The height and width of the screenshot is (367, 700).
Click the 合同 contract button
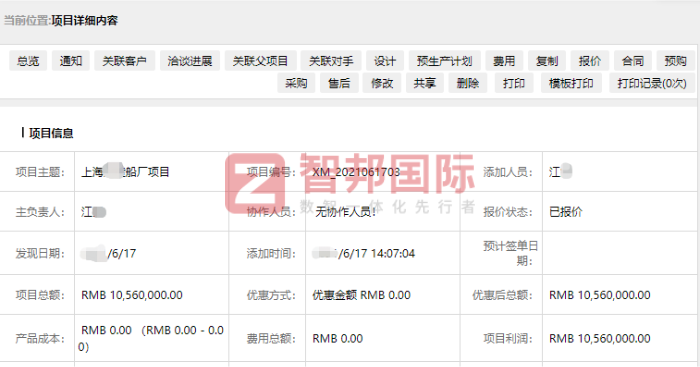(633, 61)
